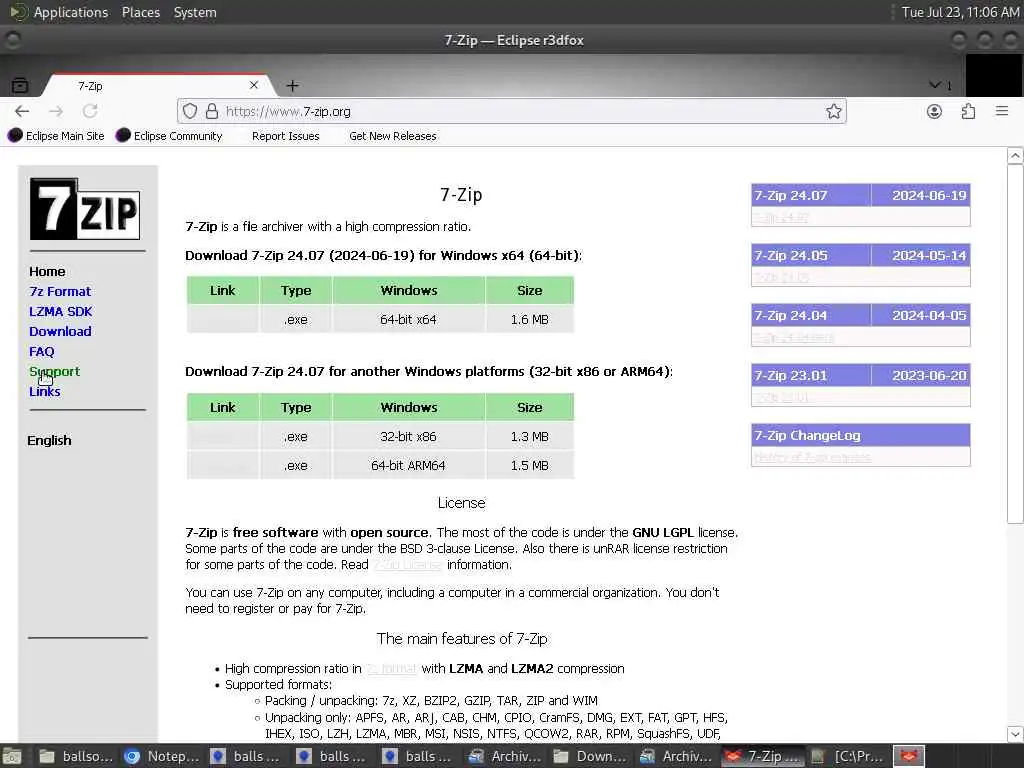The height and width of the screenshot is (768, 1024).
Task: Click the red fox icon at taskbar end
Action: 909,756
